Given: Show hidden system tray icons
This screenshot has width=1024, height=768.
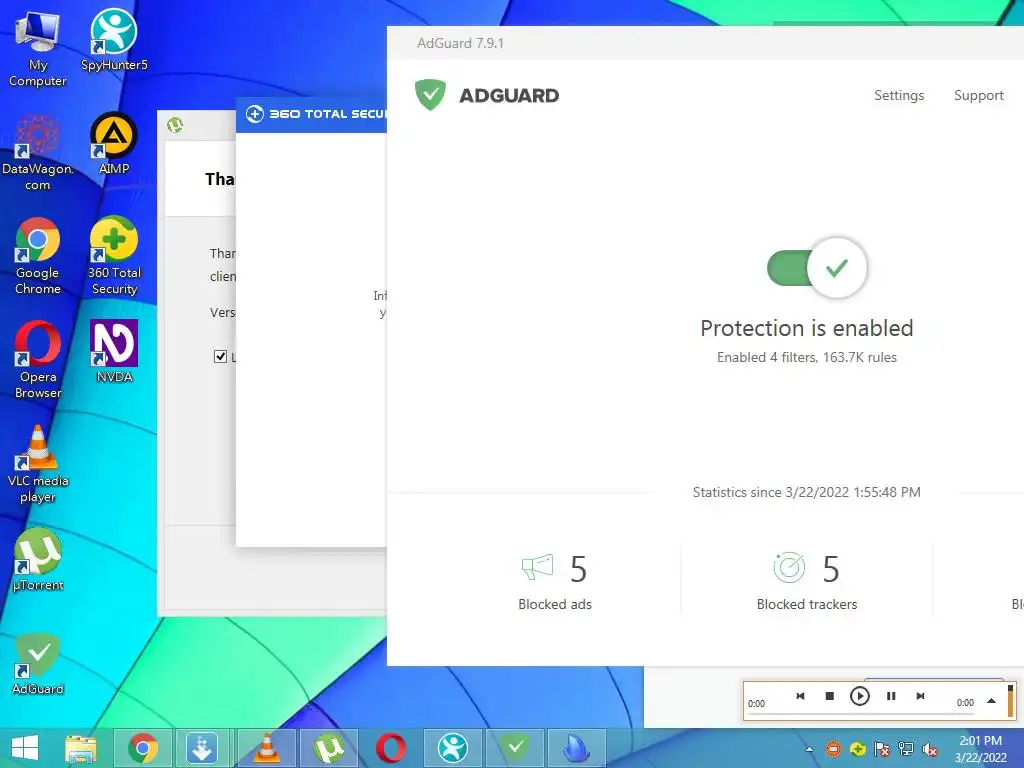Looking at the screenshot, I should (x=810, y=750).
